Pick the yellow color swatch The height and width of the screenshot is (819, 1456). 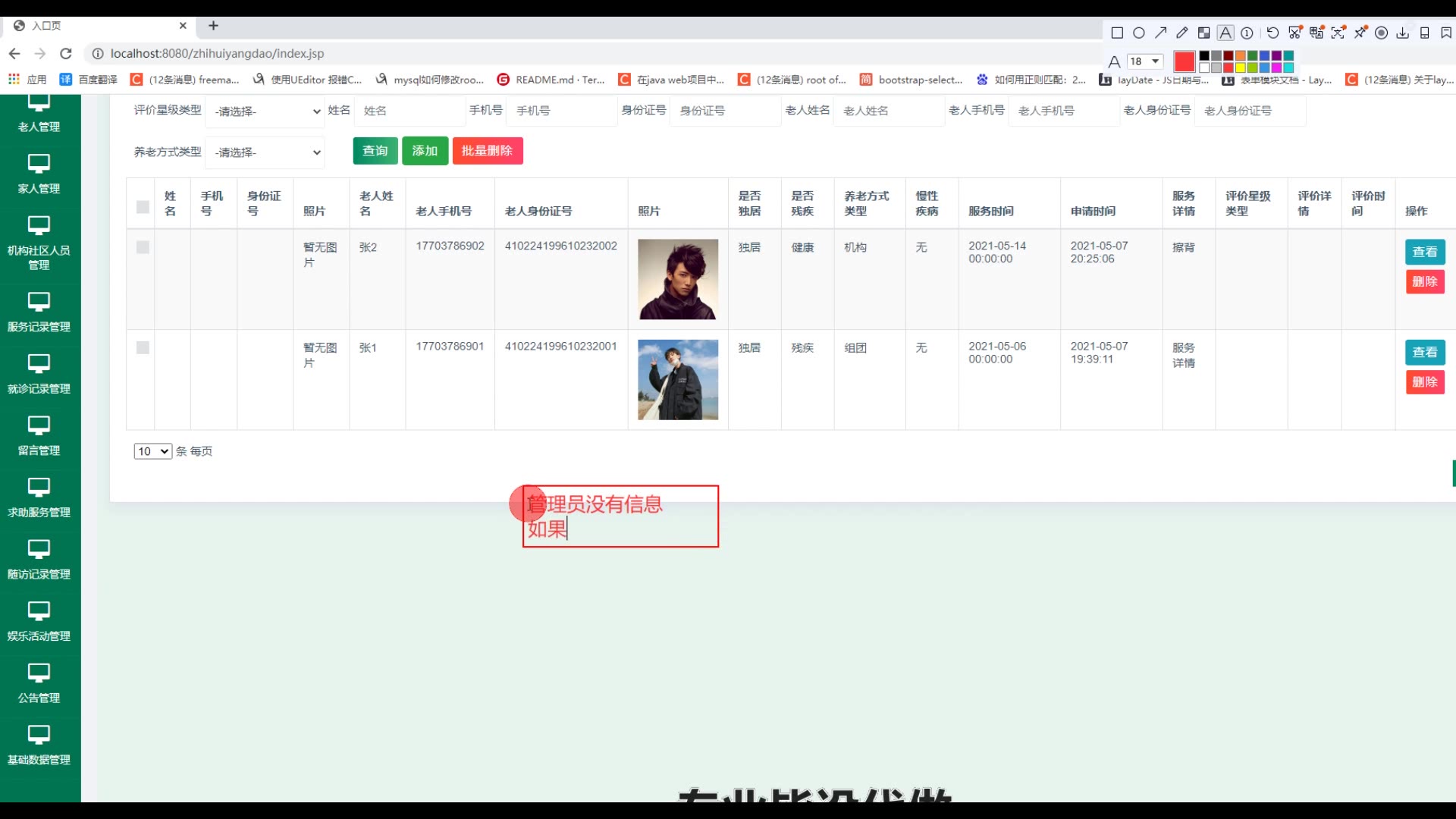pos(1241,67)
